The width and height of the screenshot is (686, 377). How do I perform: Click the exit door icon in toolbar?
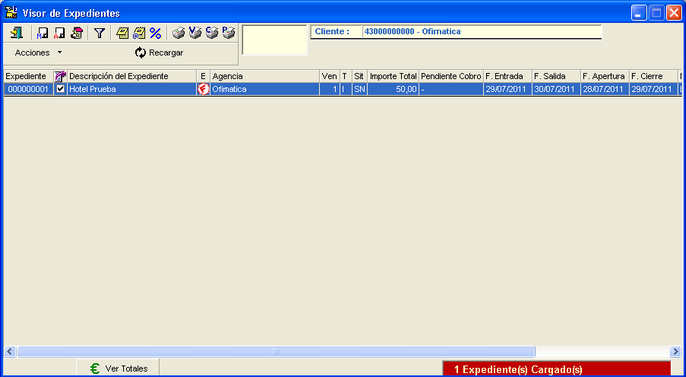[x=17, y=33]
